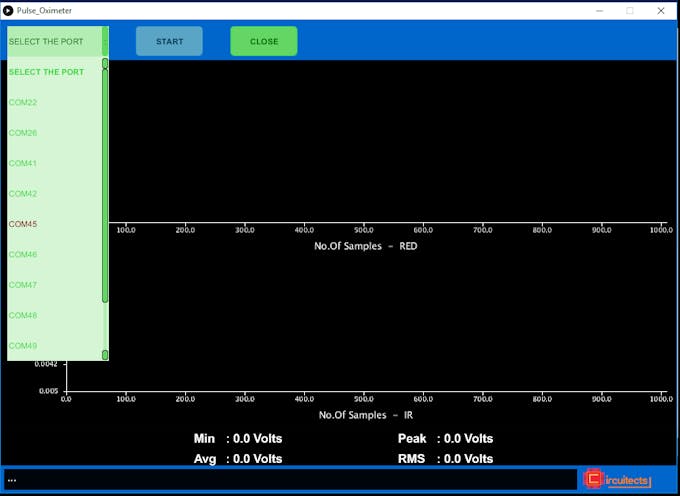The width and height of the screenshot is (680, 496).
Task: Minimize the Pulse_Oximeter window
Action: 599,10
